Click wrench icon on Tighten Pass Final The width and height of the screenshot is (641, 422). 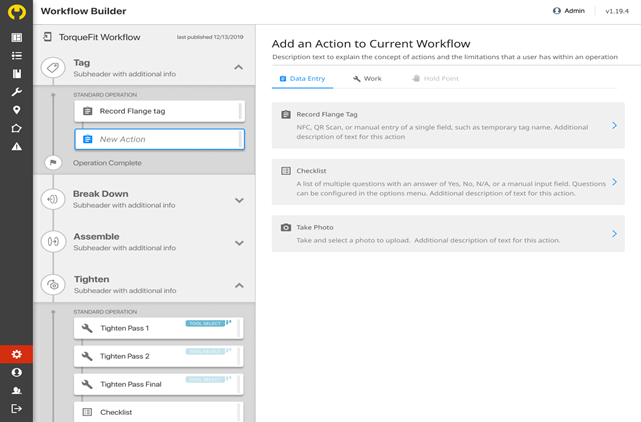[87, 384]
